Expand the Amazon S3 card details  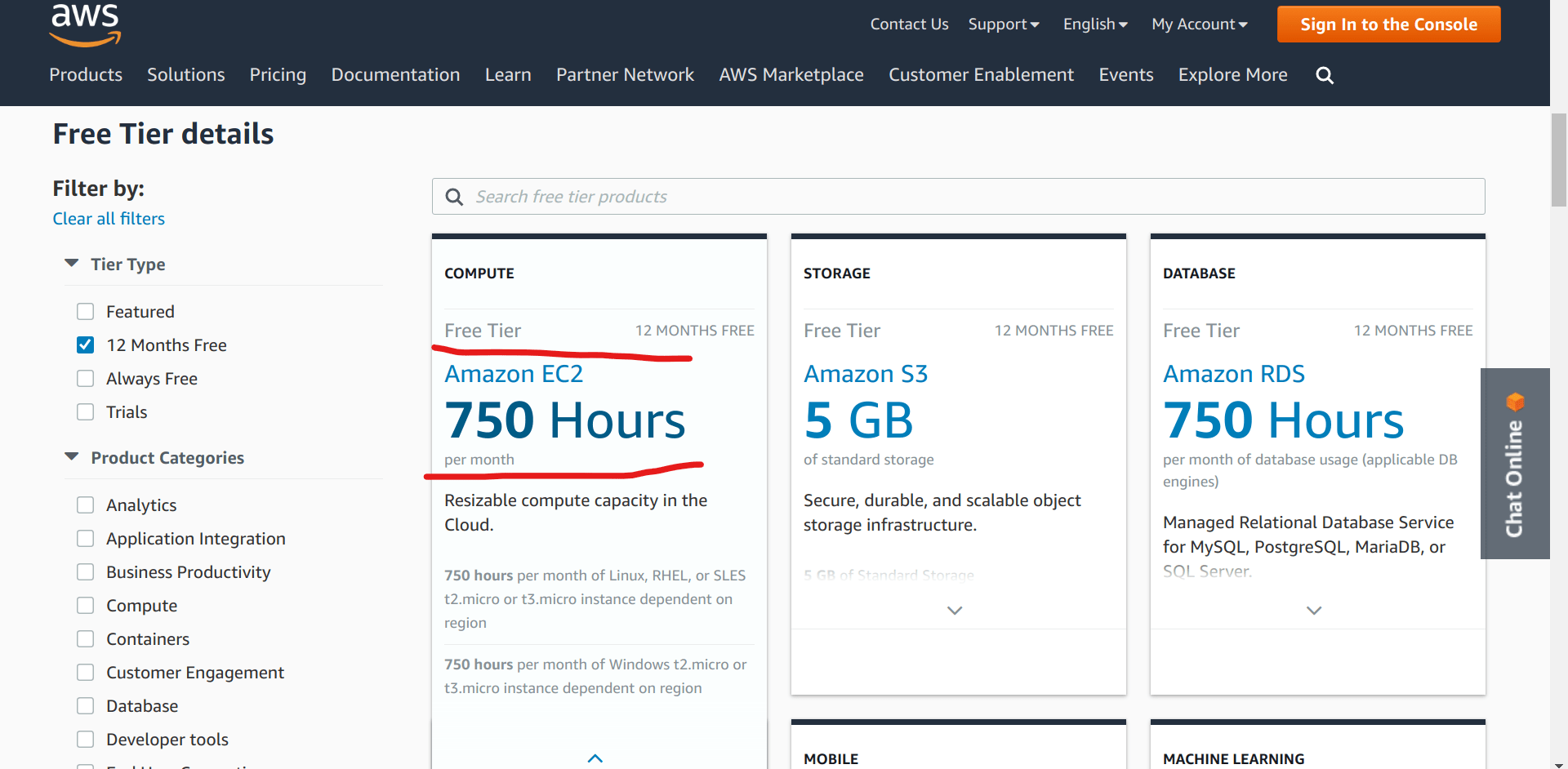coord(955,610)
